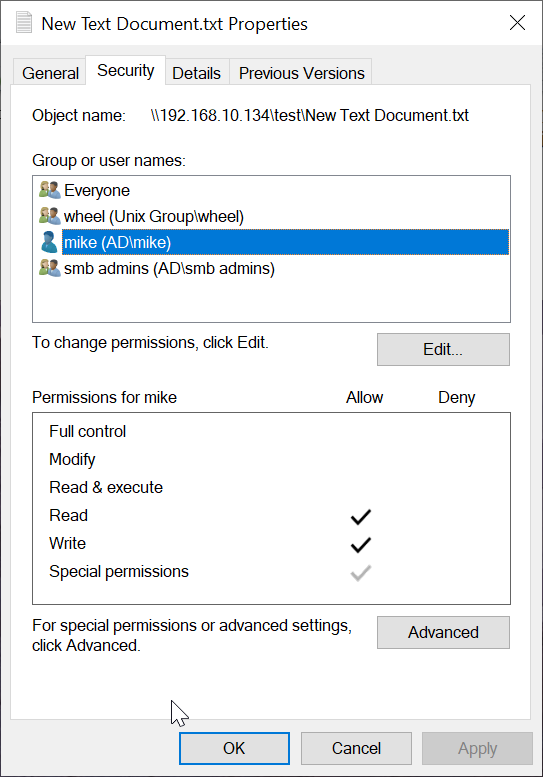Click the wheel Unix Group icon
This screenshot has height=777, width=543.
50,216
